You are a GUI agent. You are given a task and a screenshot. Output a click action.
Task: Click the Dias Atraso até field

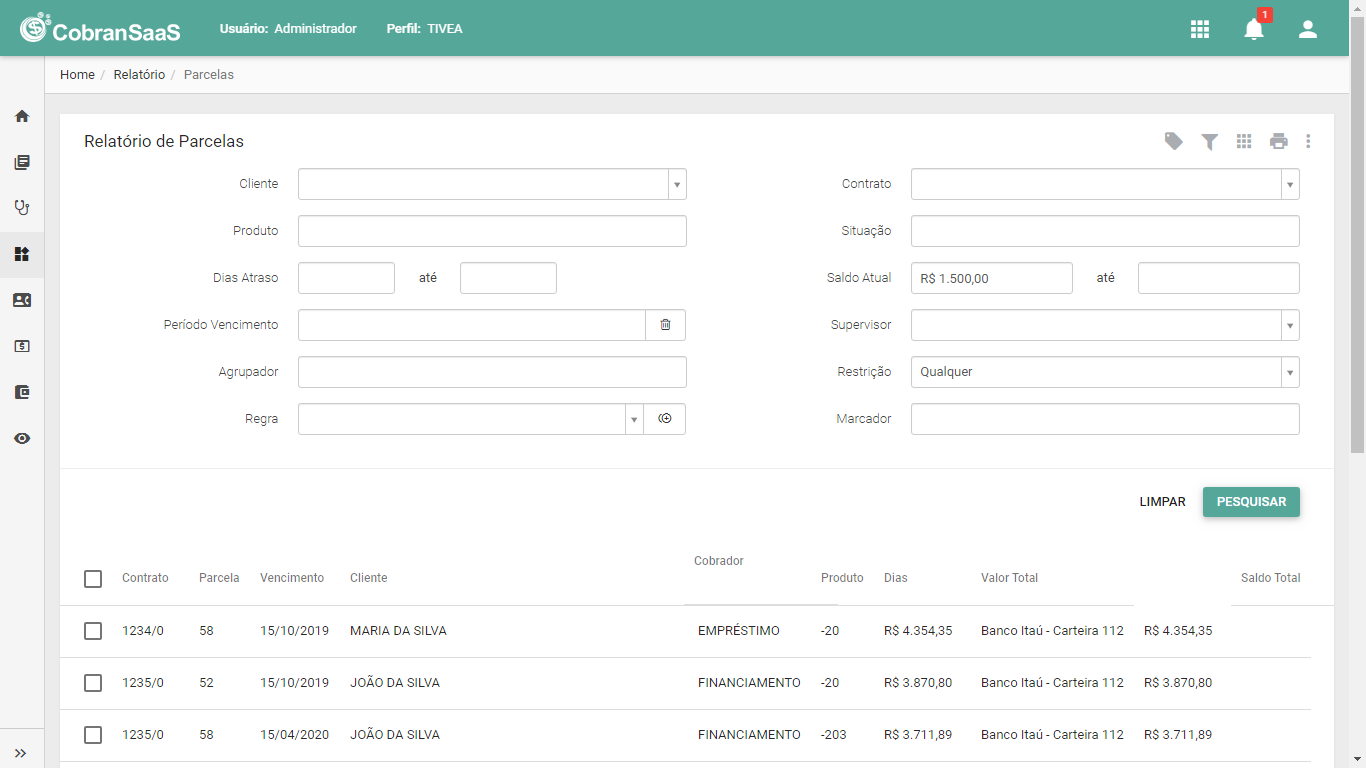click(x=508, y=278)
